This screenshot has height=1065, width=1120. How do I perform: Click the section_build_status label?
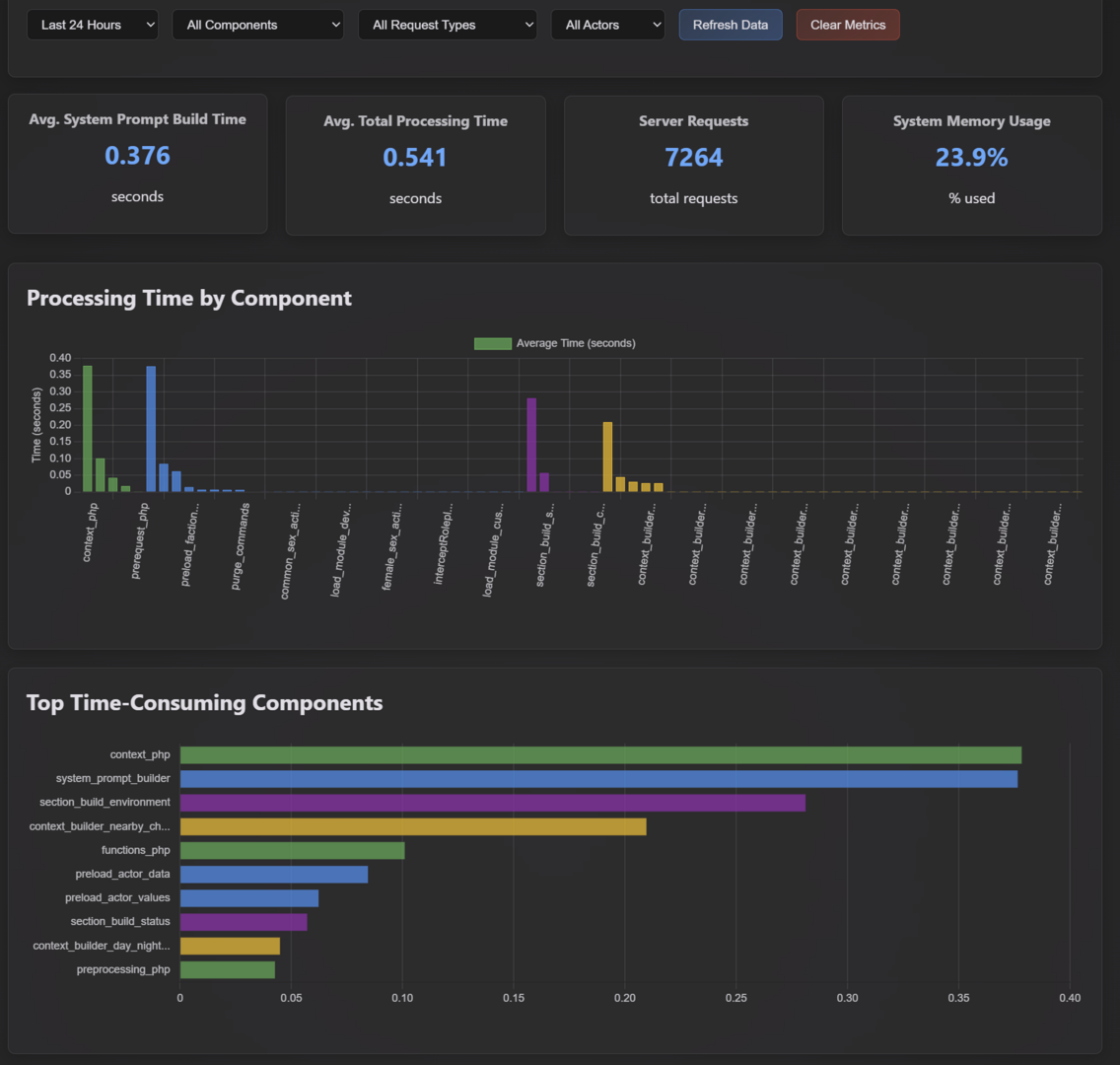120,921
